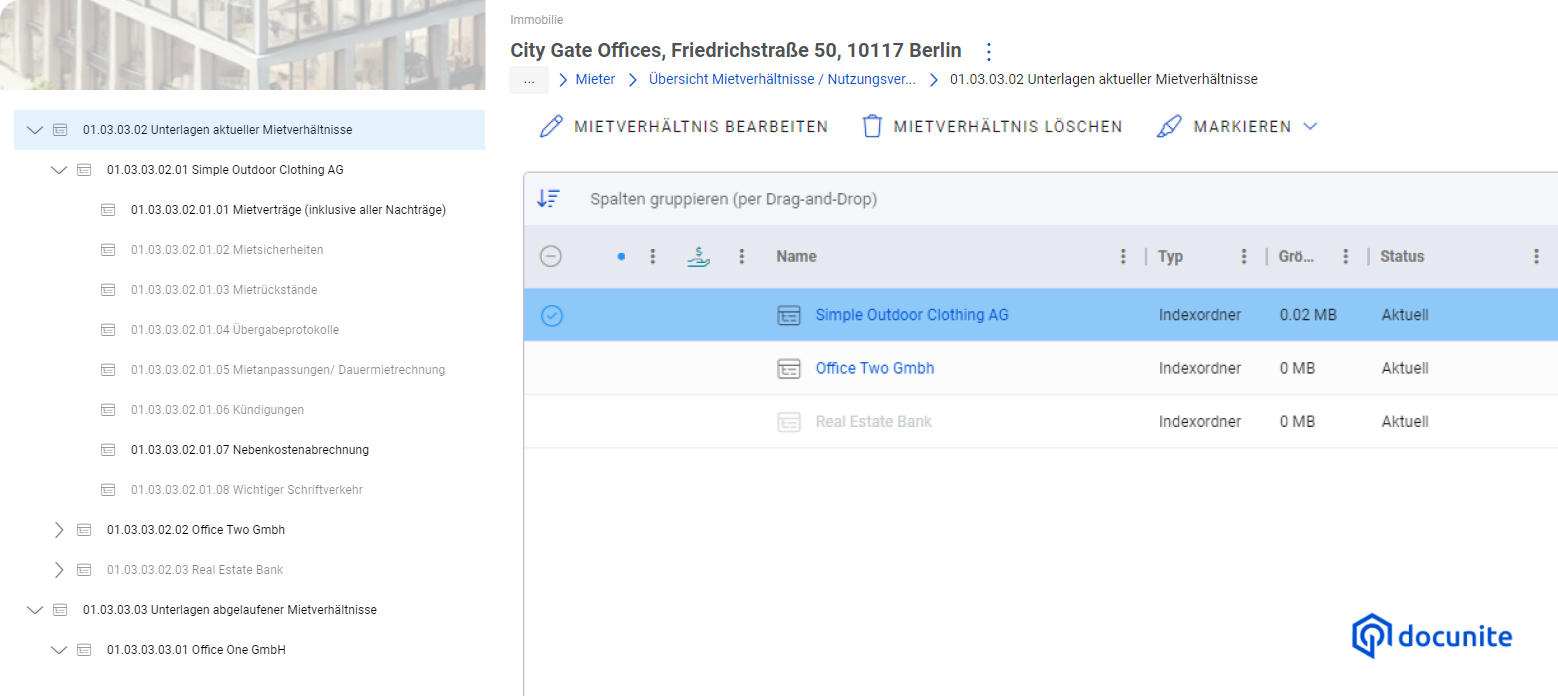This screenshot has height=696, width=1558.
Task: Open the Name column options menu
Action: tap(1123, 257)
